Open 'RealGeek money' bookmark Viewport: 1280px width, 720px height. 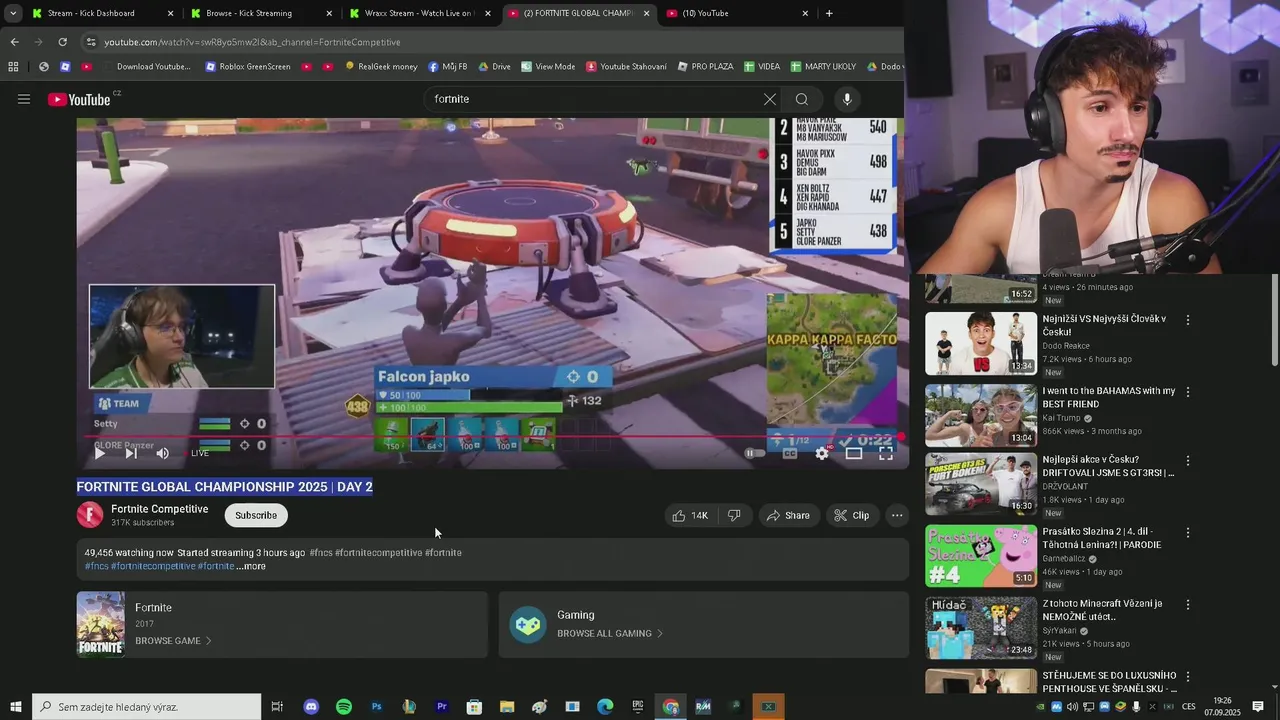tap(381, 67)
